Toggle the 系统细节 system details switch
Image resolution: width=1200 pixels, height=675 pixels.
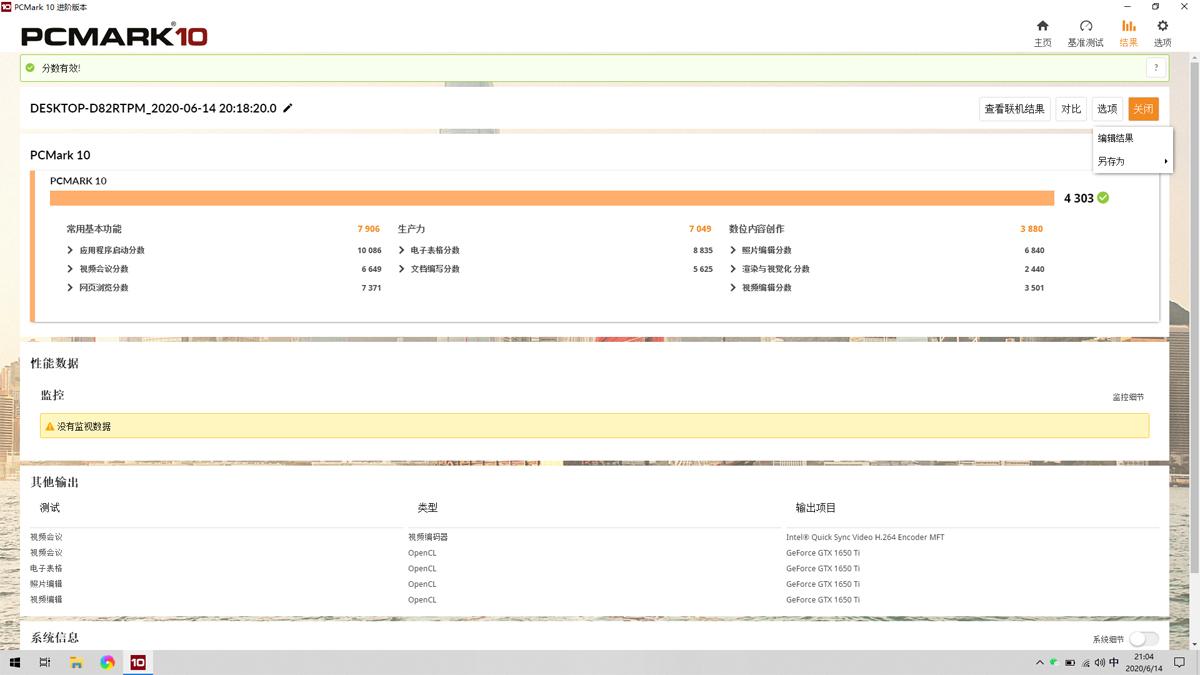pos(1144,639)
